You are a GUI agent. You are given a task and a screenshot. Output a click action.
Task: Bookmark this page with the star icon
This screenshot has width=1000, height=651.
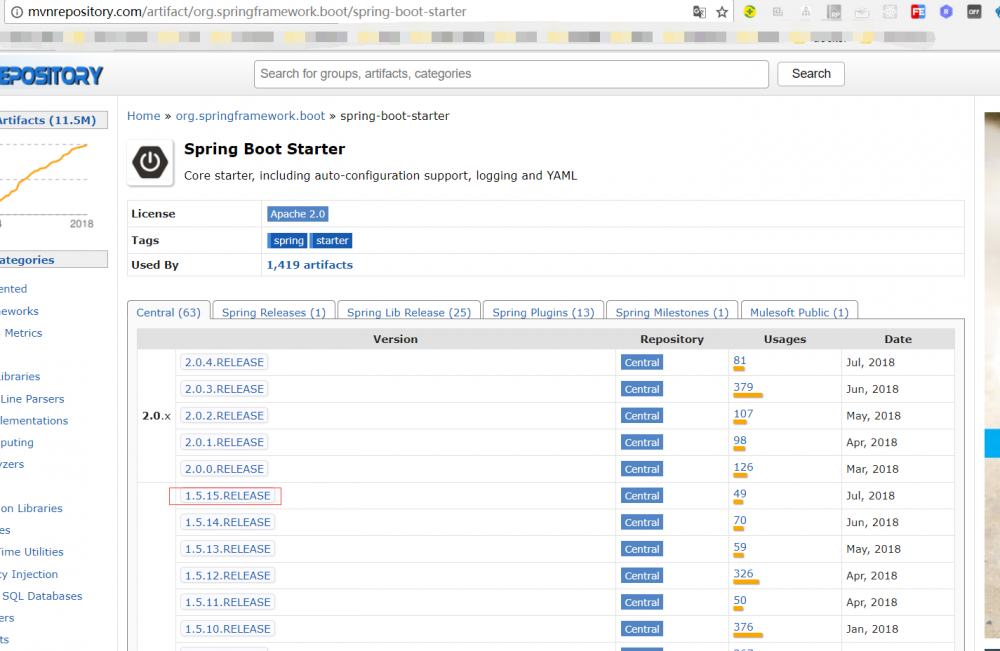tap(722, 11)
